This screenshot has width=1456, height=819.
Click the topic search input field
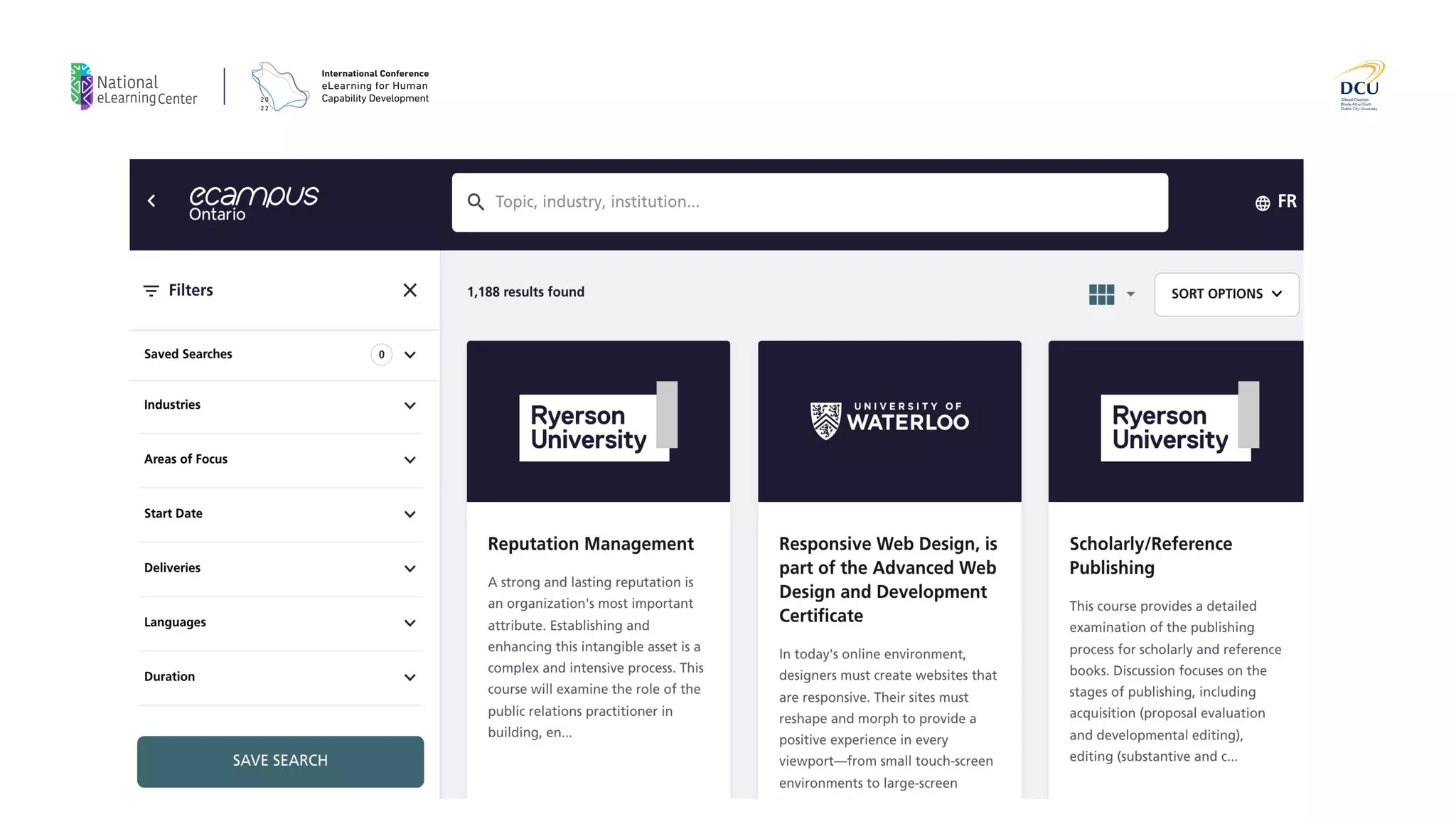click(818, 203)
